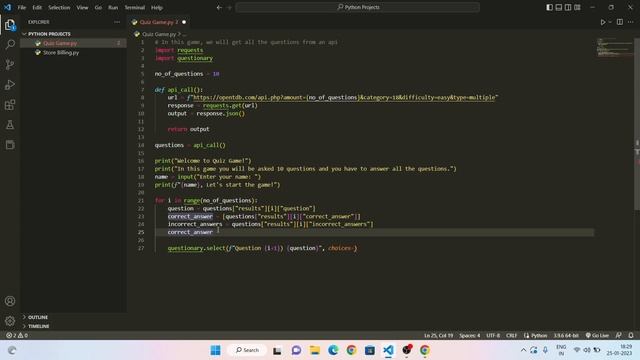Open the Windows Start button
Image resolution: width=640 pixels, height=360 pixels.
[x=216, y=350]
